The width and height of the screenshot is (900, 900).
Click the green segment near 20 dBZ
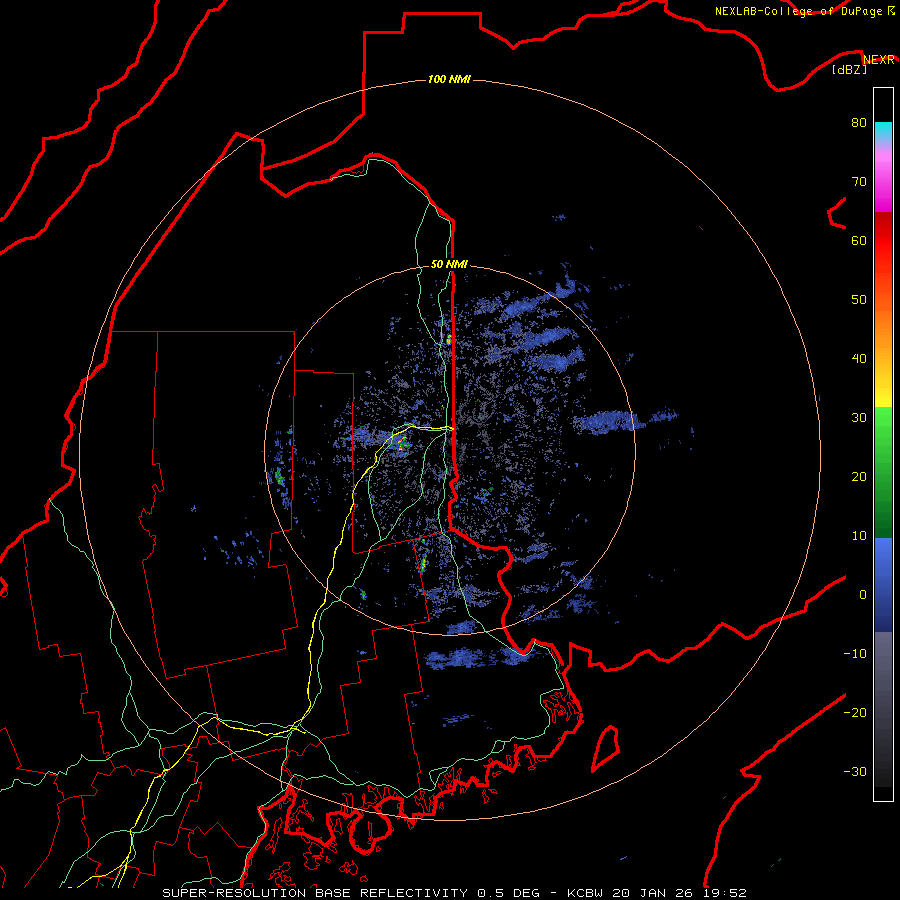[883, 474]
